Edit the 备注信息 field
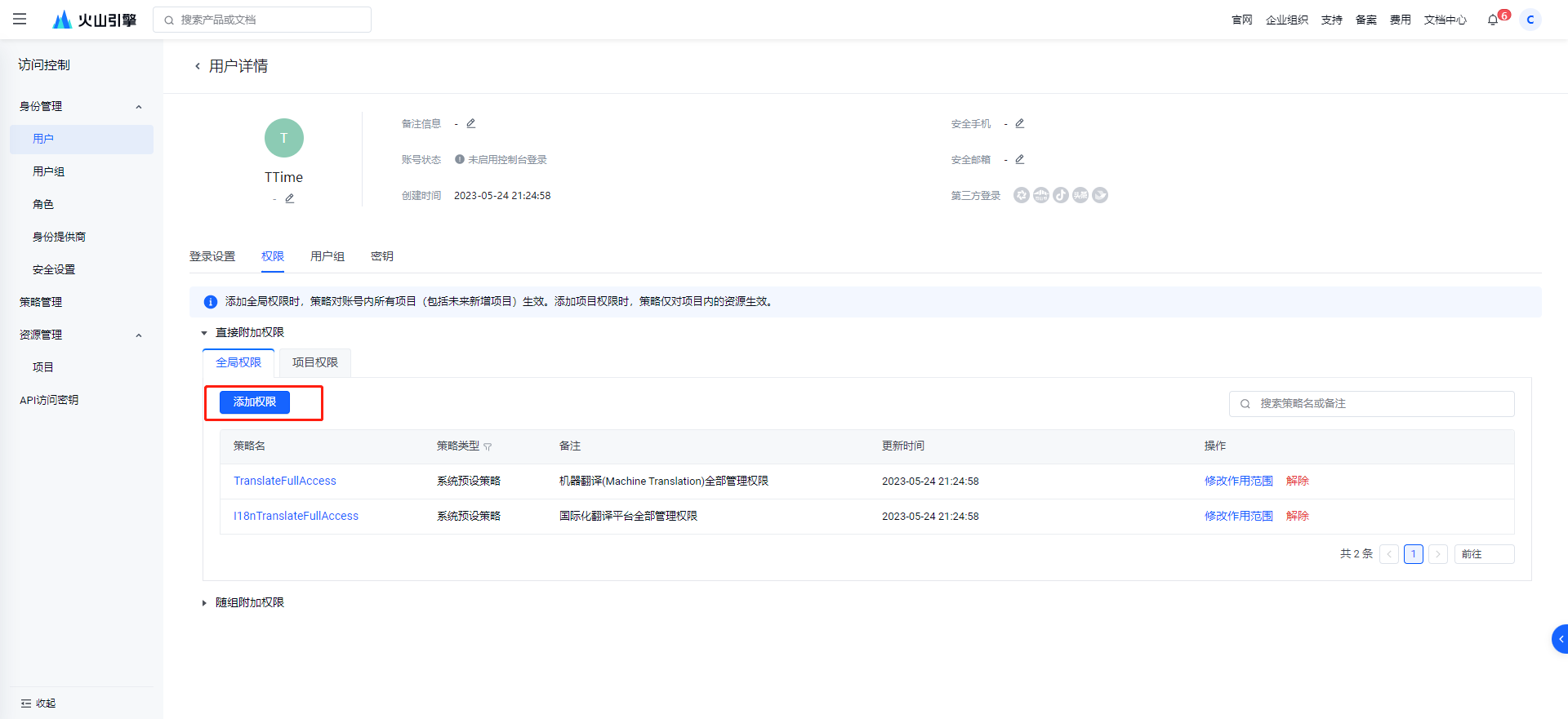The width and height of the screenshot is (1568, 719). (x=470, y=123)
